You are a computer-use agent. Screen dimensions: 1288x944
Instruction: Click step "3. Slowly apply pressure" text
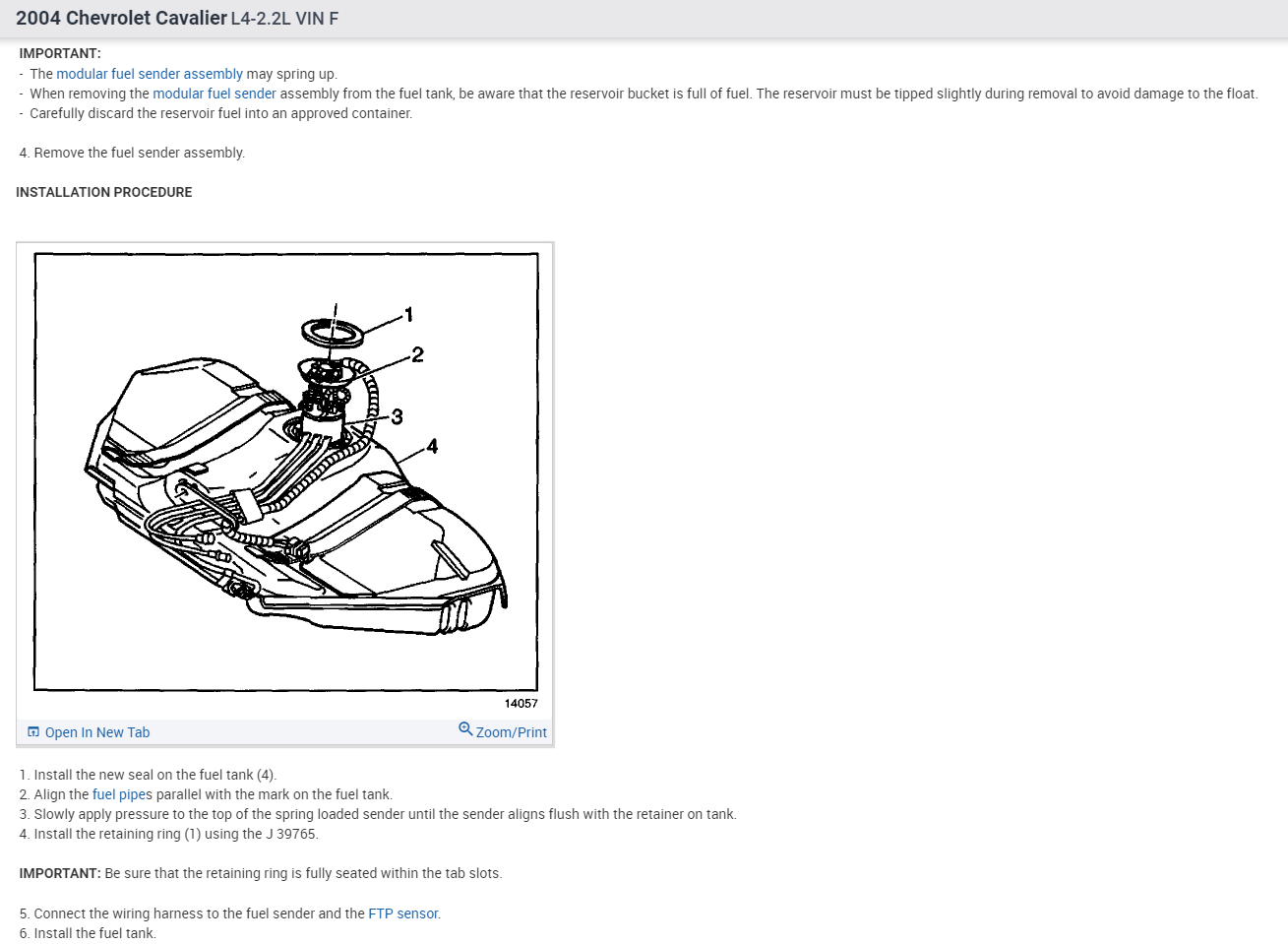(378, 814)
